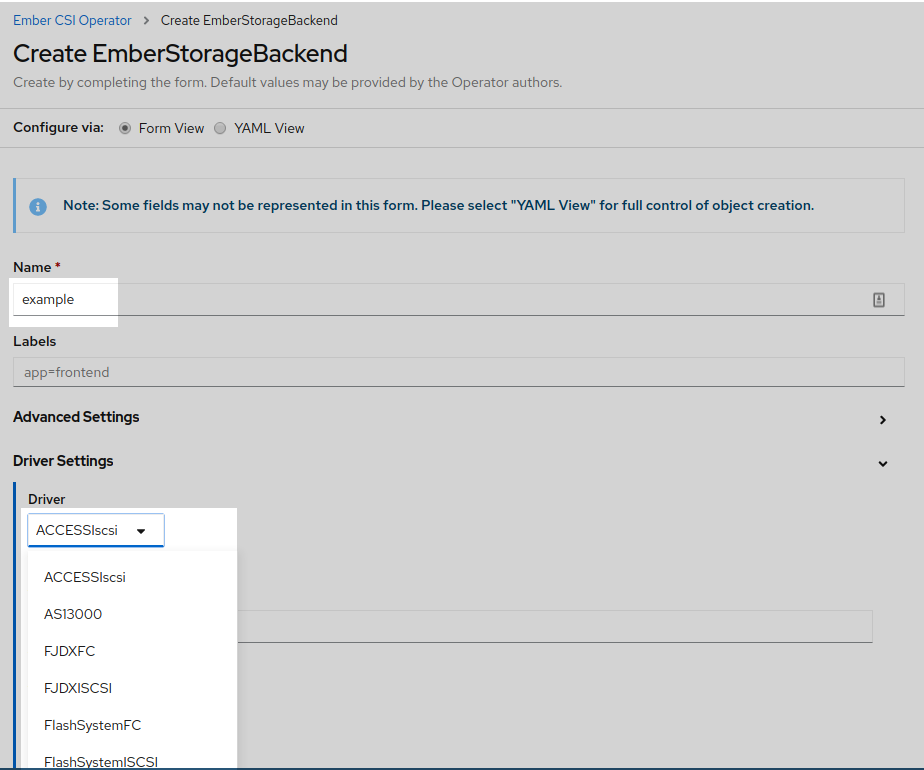Open the Ember CSI Operator breadcrumb link
This screenshot has width=924, height=770.
tap(72, 21)
